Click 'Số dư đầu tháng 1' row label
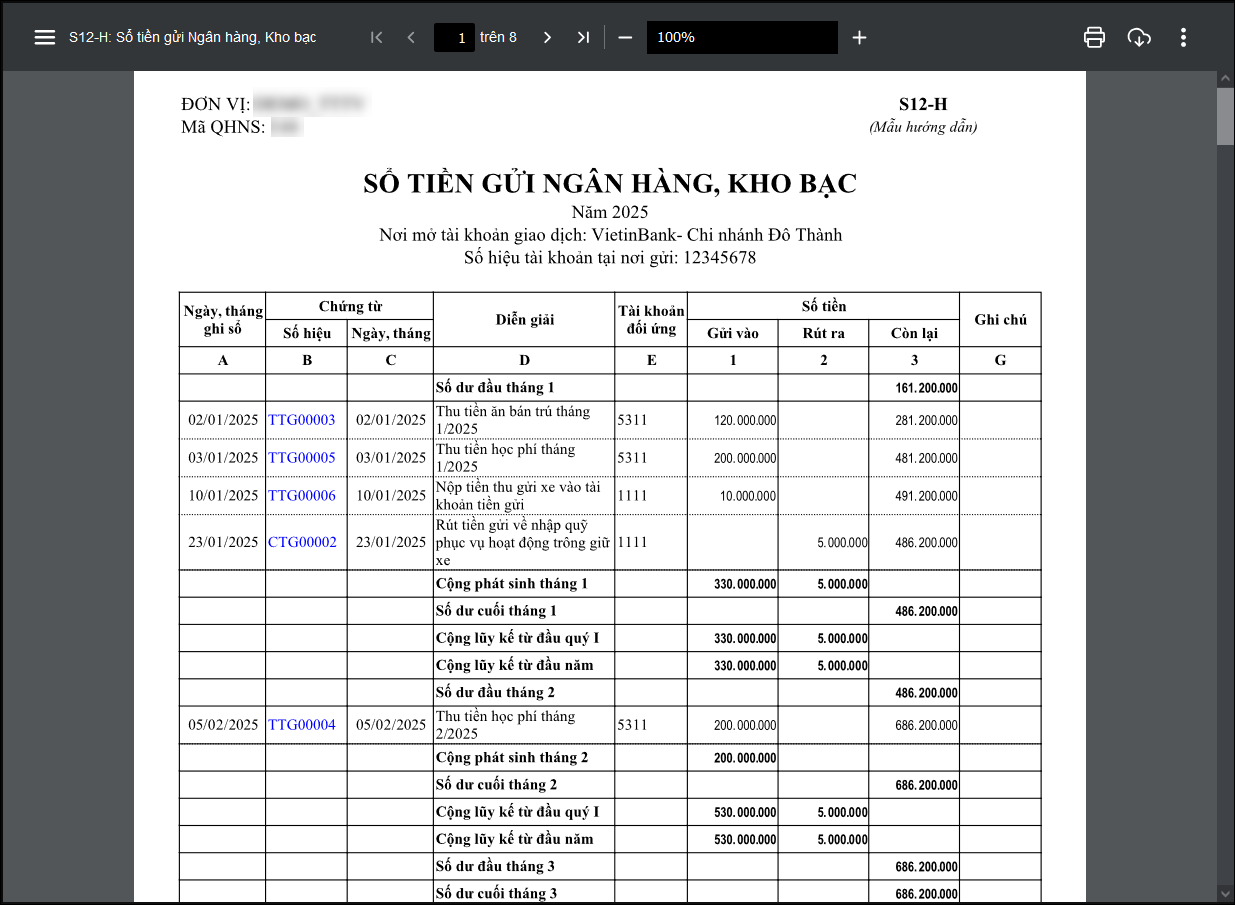 pos(495,388)
